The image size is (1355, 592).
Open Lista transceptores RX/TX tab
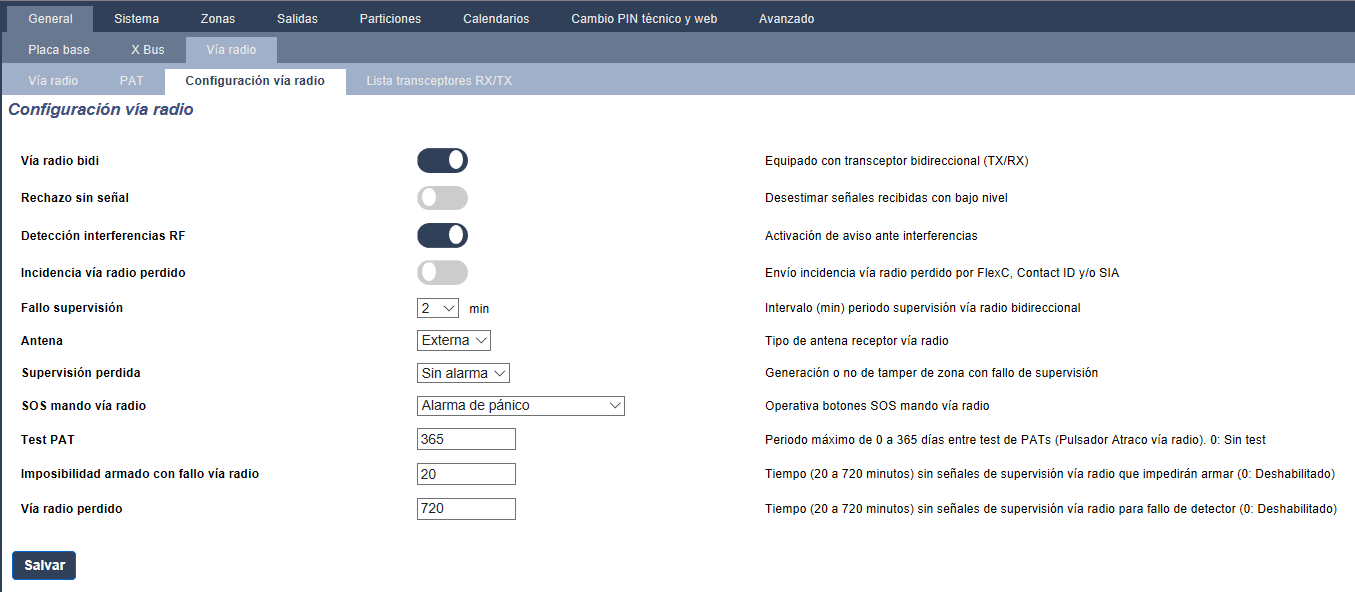tap(439, 81)
